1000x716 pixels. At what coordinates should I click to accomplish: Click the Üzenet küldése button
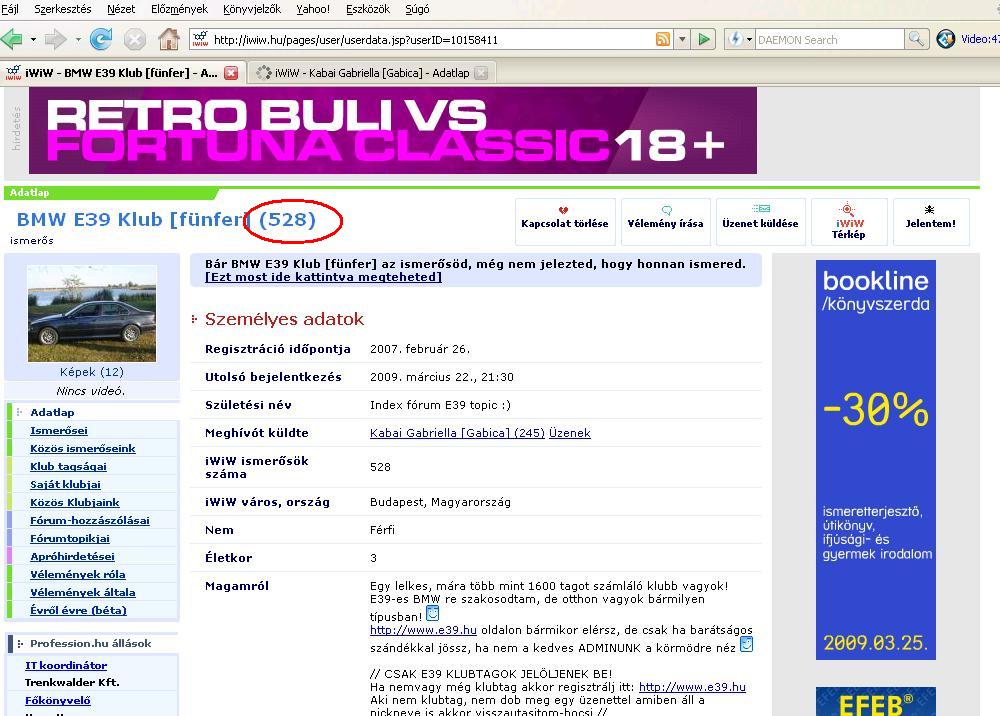[760, 222]
